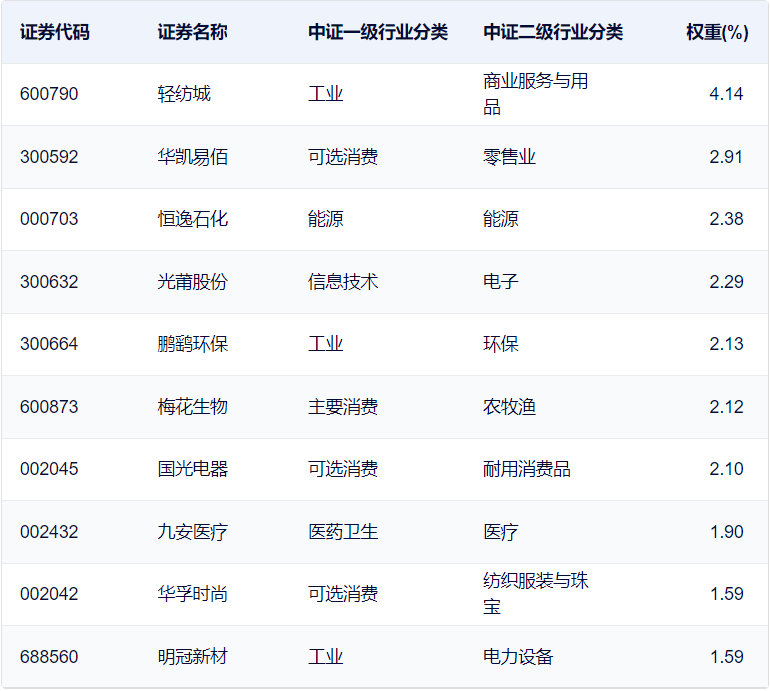
Task: Open the 恒逸石化 entry
Action: (193, 219)
